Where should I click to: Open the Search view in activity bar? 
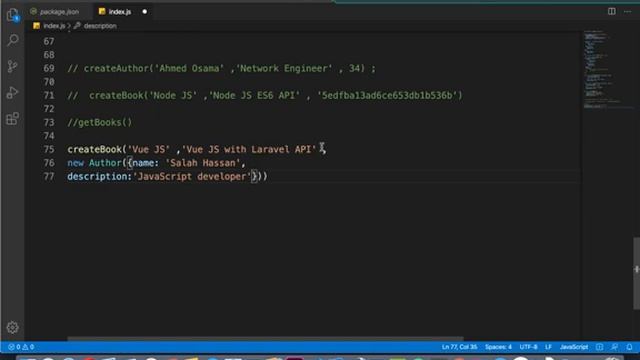(13, 40)
